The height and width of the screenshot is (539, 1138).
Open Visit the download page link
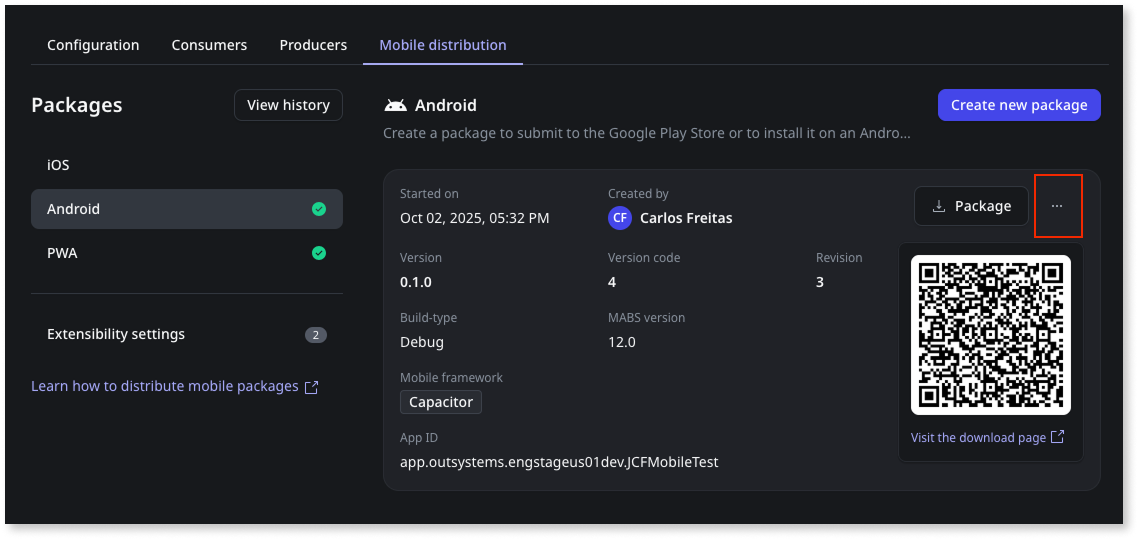pyautogui.click(x=978, y=437)
